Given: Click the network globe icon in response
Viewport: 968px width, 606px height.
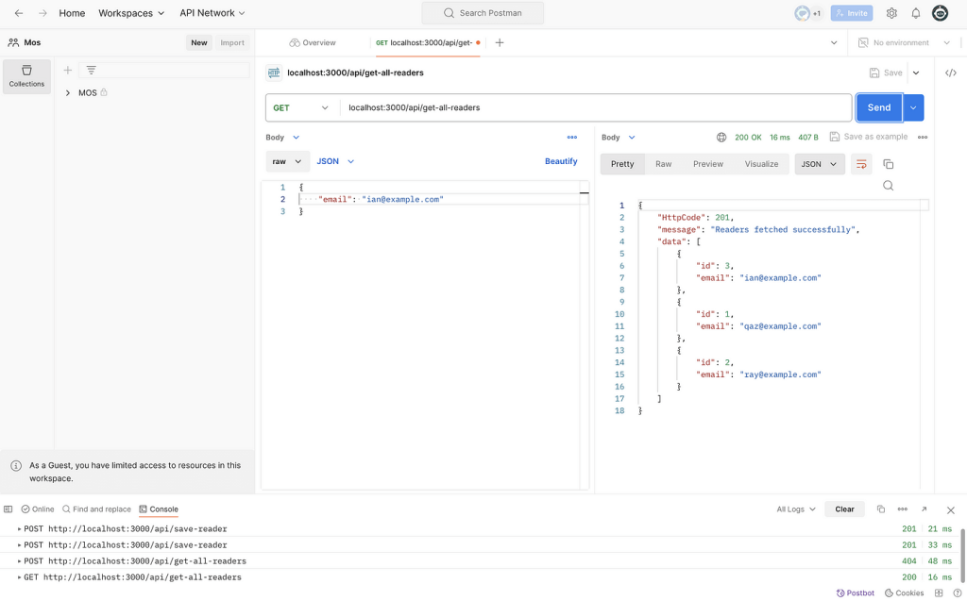Looking at the screenshot, I should pyautogui.click(x=721, y=137).
